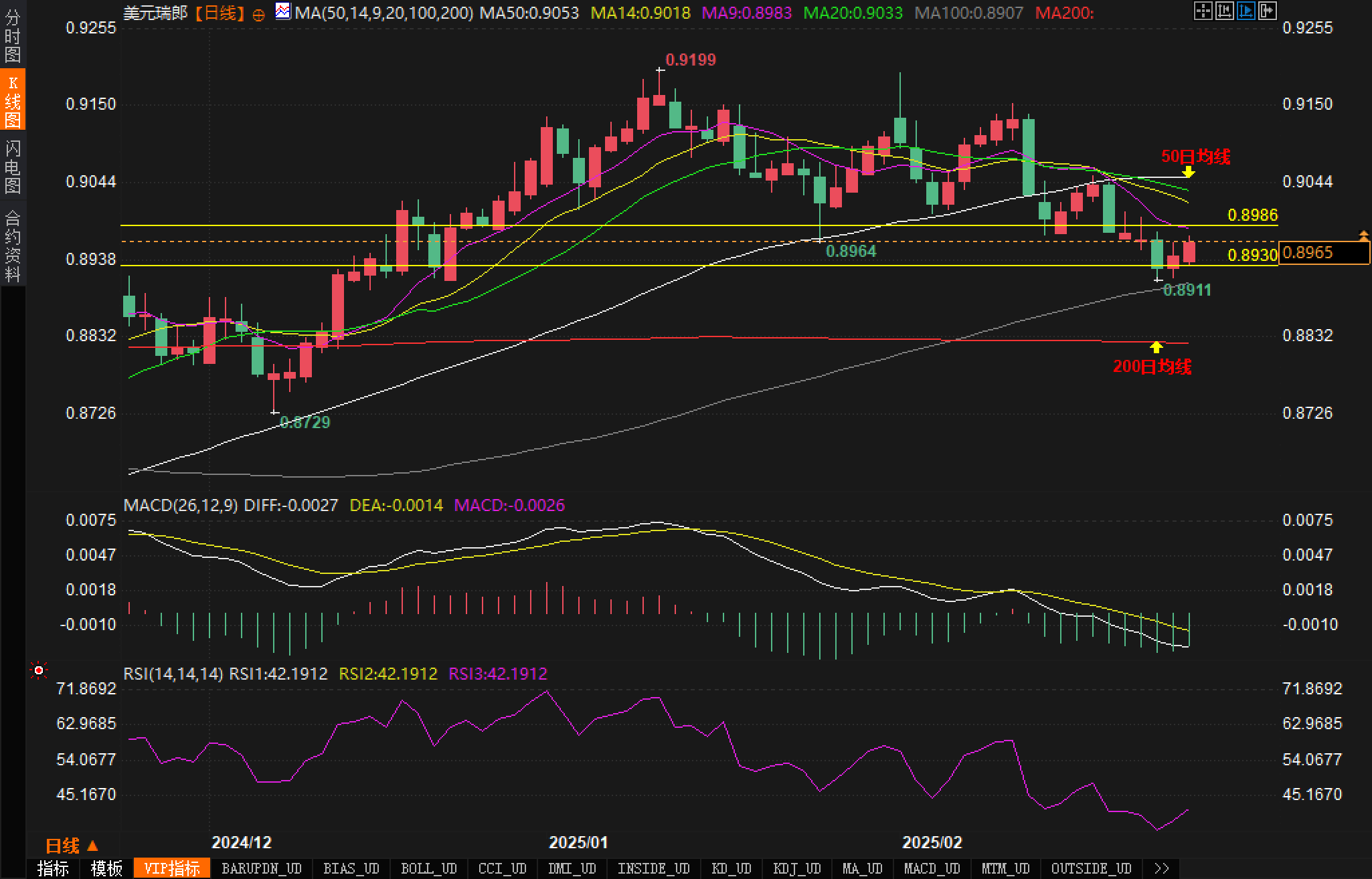Select the BOLL_UD indicator
Image resolution: width=1372 pixels, height=879 pixels.
[x=429, y=868]
